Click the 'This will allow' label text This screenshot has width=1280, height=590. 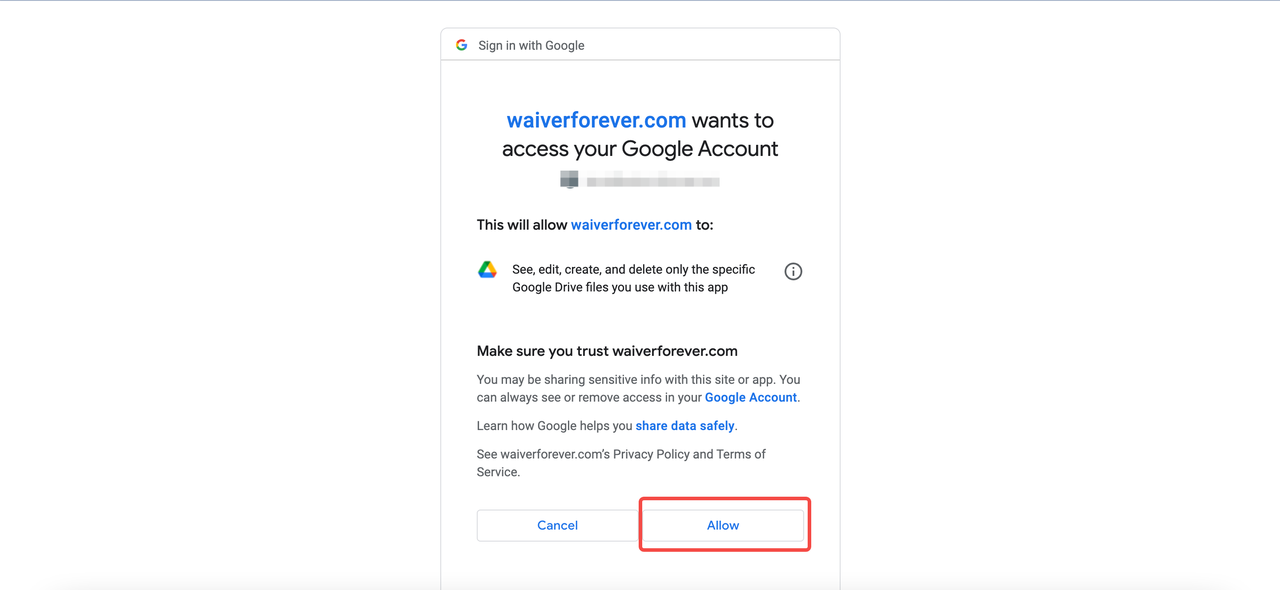(522, 225)
